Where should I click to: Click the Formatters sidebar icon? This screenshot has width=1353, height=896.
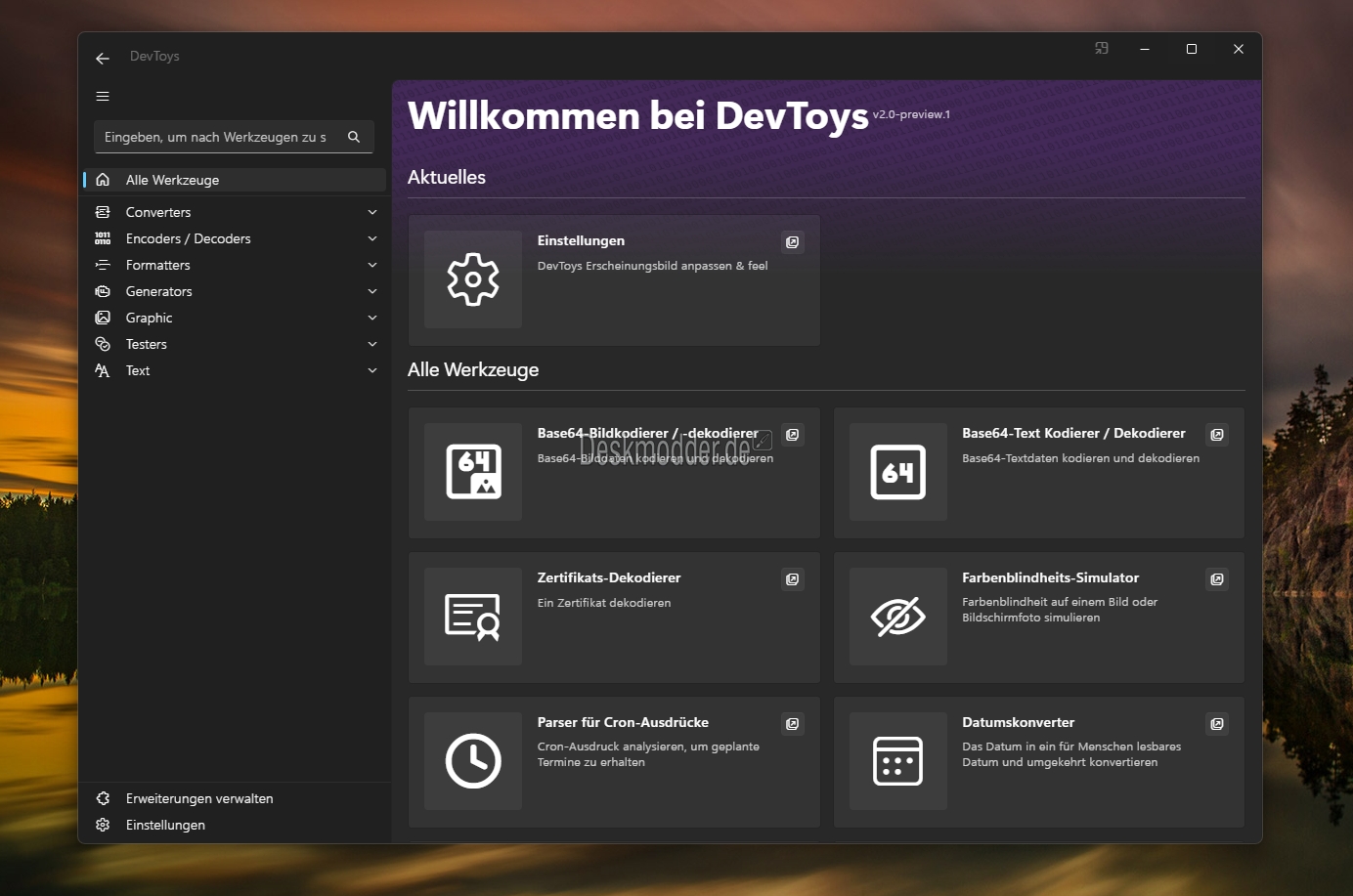tap(103, 265)
